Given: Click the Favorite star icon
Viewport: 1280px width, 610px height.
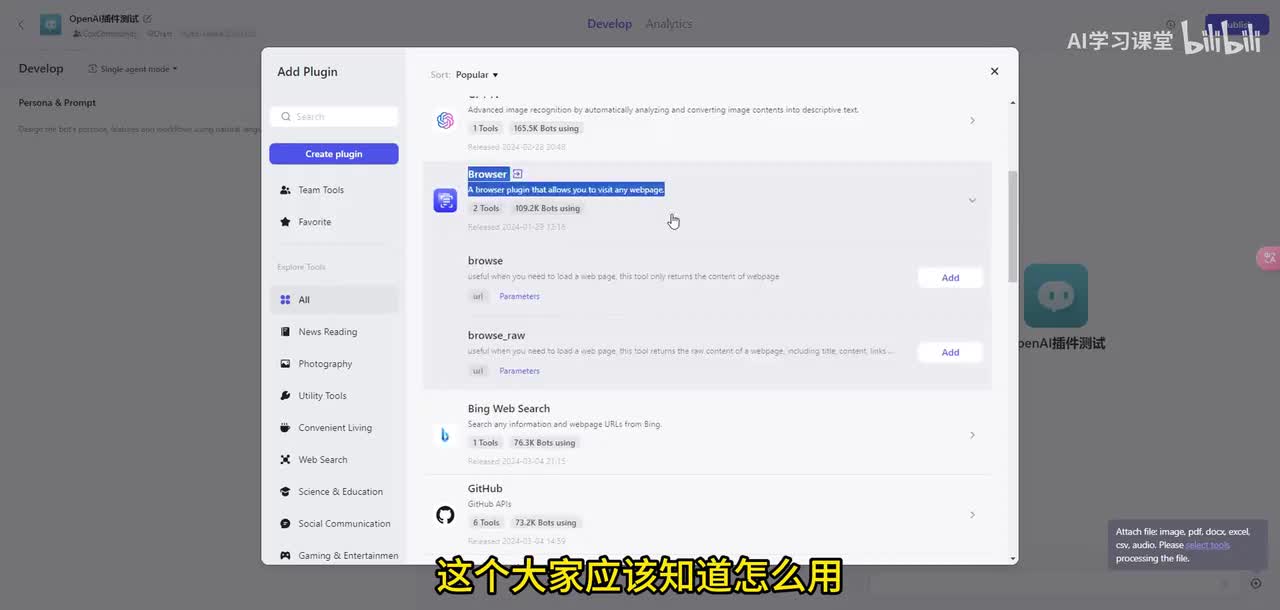Looking at the screenshot, I should pos(286,222).
